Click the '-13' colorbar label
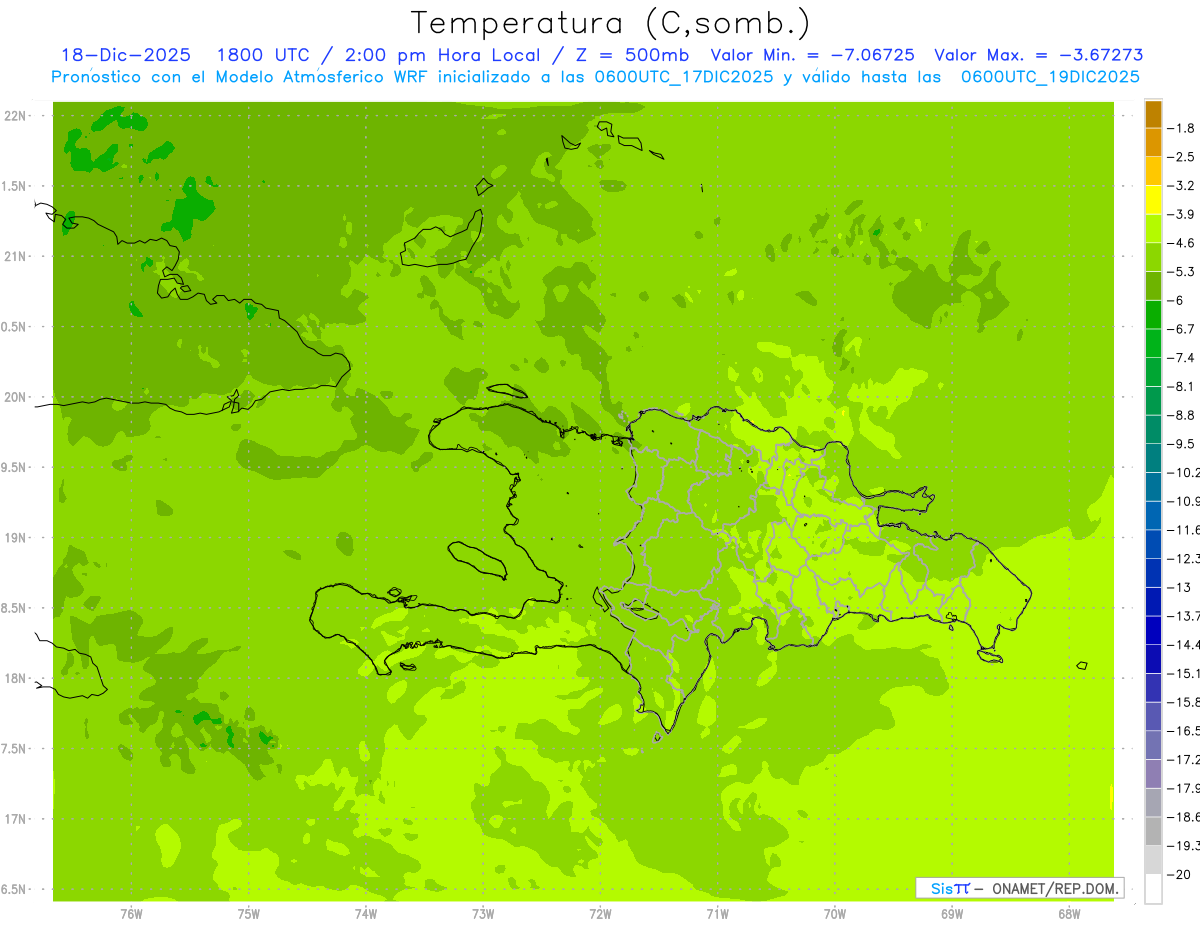Viewport: 1200px width, 927px height. coord(1180,587)
